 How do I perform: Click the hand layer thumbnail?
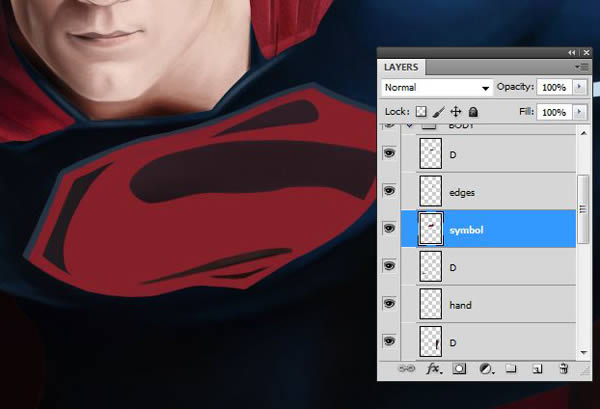[430, 304]
